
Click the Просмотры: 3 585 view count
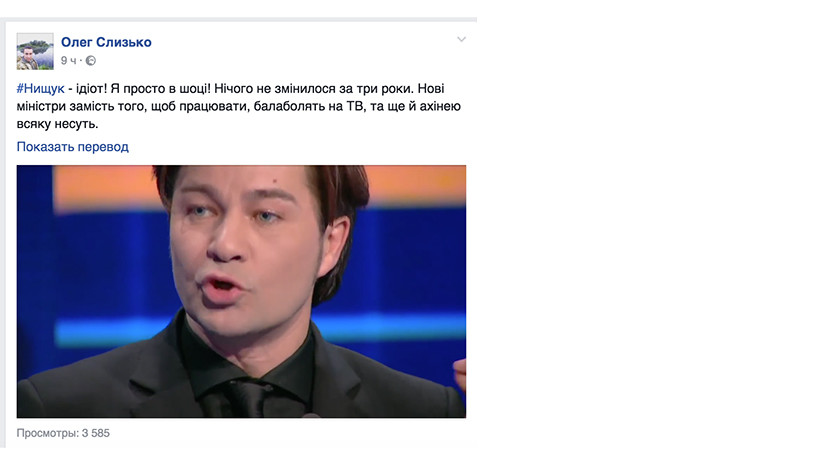pyautogui.click(x=63, y=433)
